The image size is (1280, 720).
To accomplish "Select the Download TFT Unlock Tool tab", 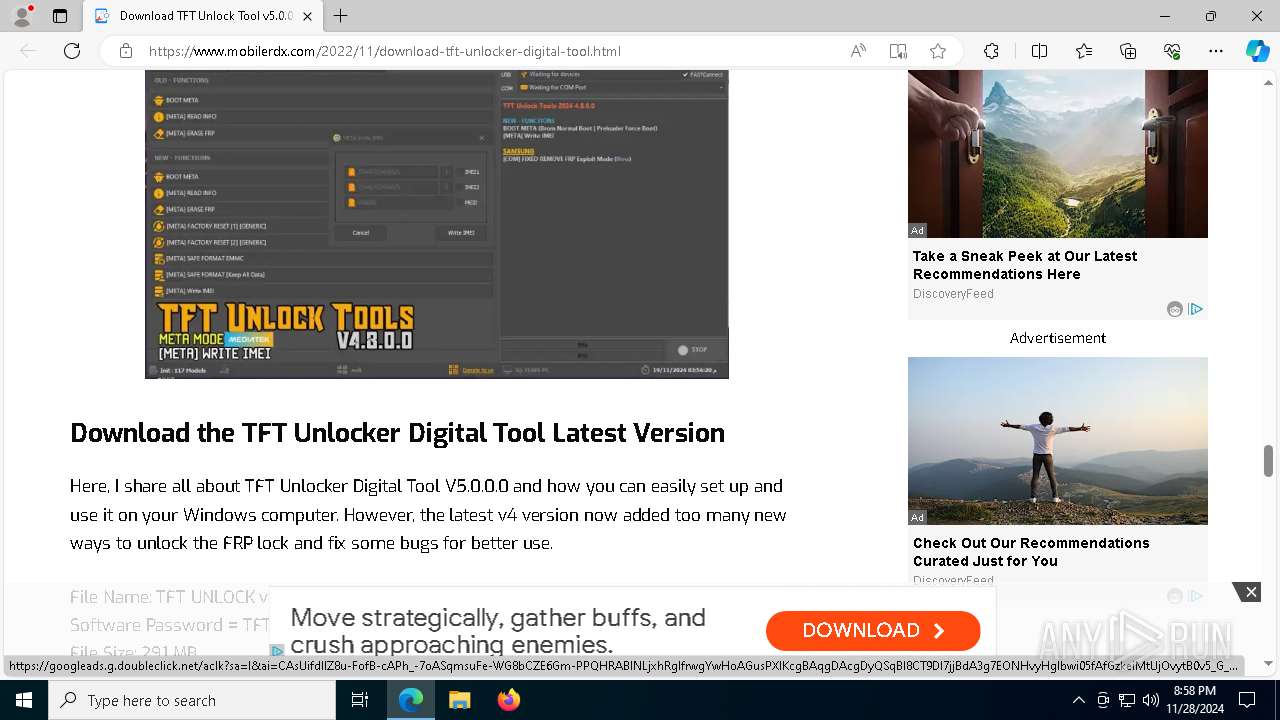I will pyautogui.click(x=203, y=16).
